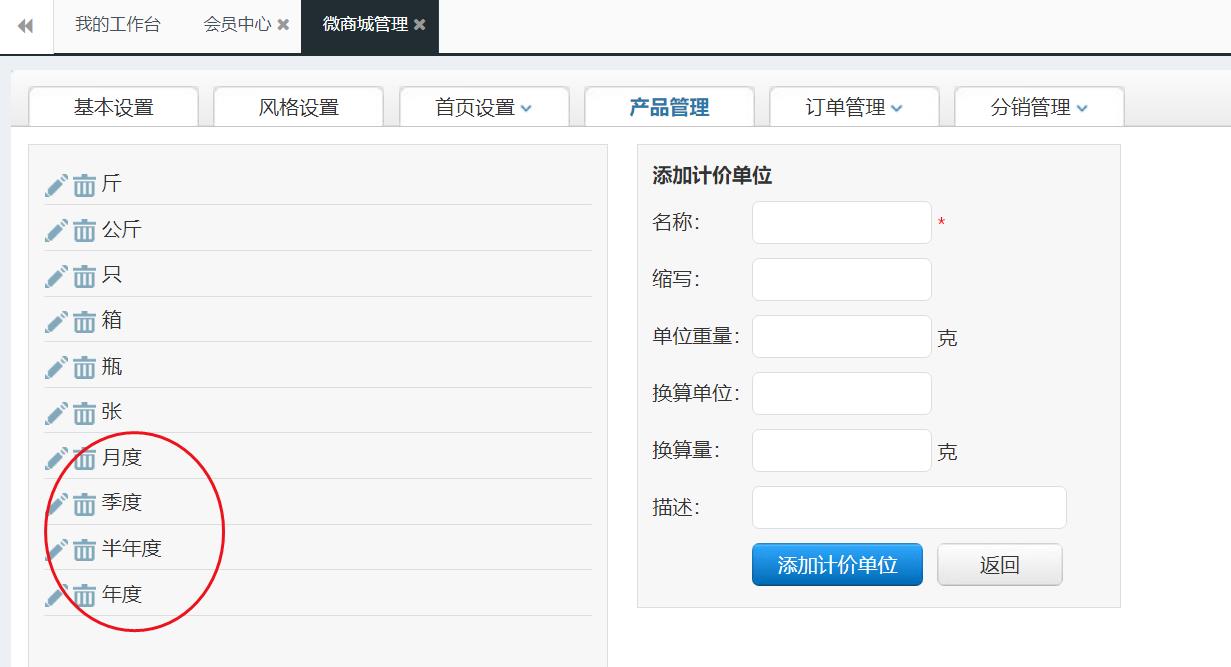Delete the 年度 unit via trash icon
The width and height of the screenshot is (1231, 667).
point(84,596)
